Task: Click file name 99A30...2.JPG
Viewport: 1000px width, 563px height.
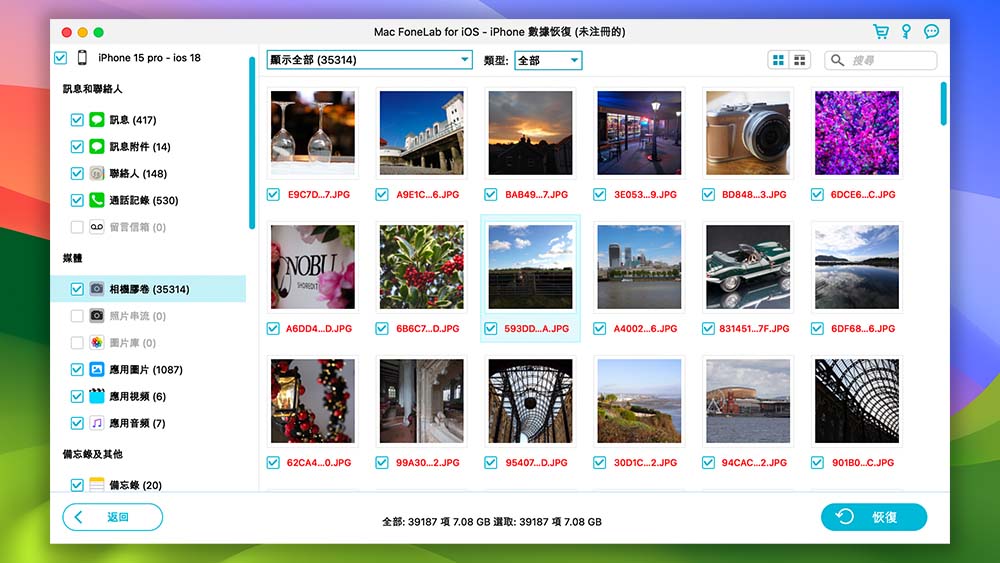Action: tap(428, 462)
